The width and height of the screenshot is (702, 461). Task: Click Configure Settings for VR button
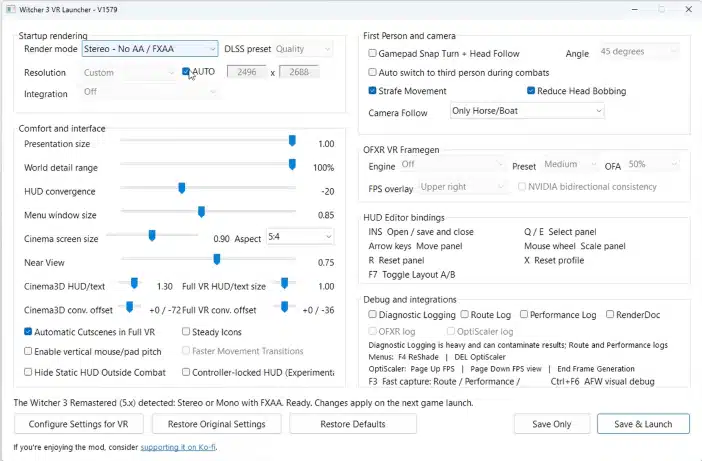pos(78,424)
